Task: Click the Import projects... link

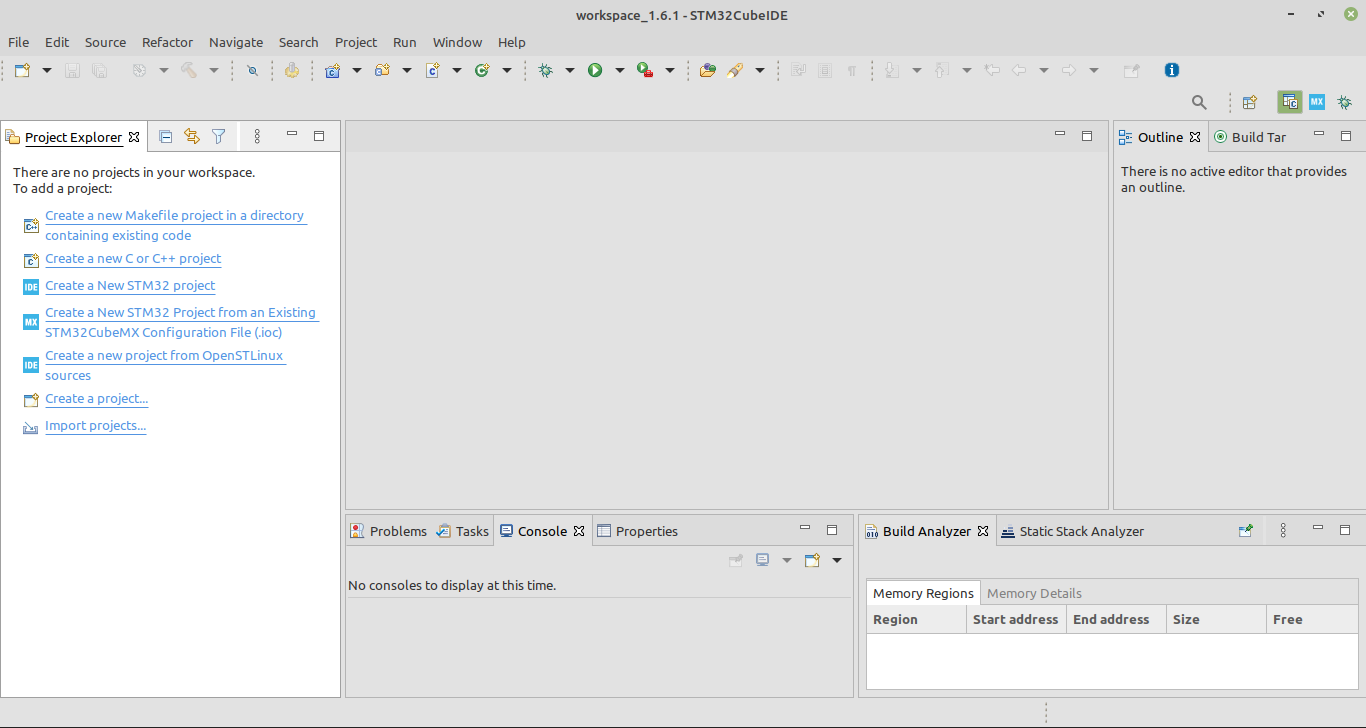Action: click(95, 425)
